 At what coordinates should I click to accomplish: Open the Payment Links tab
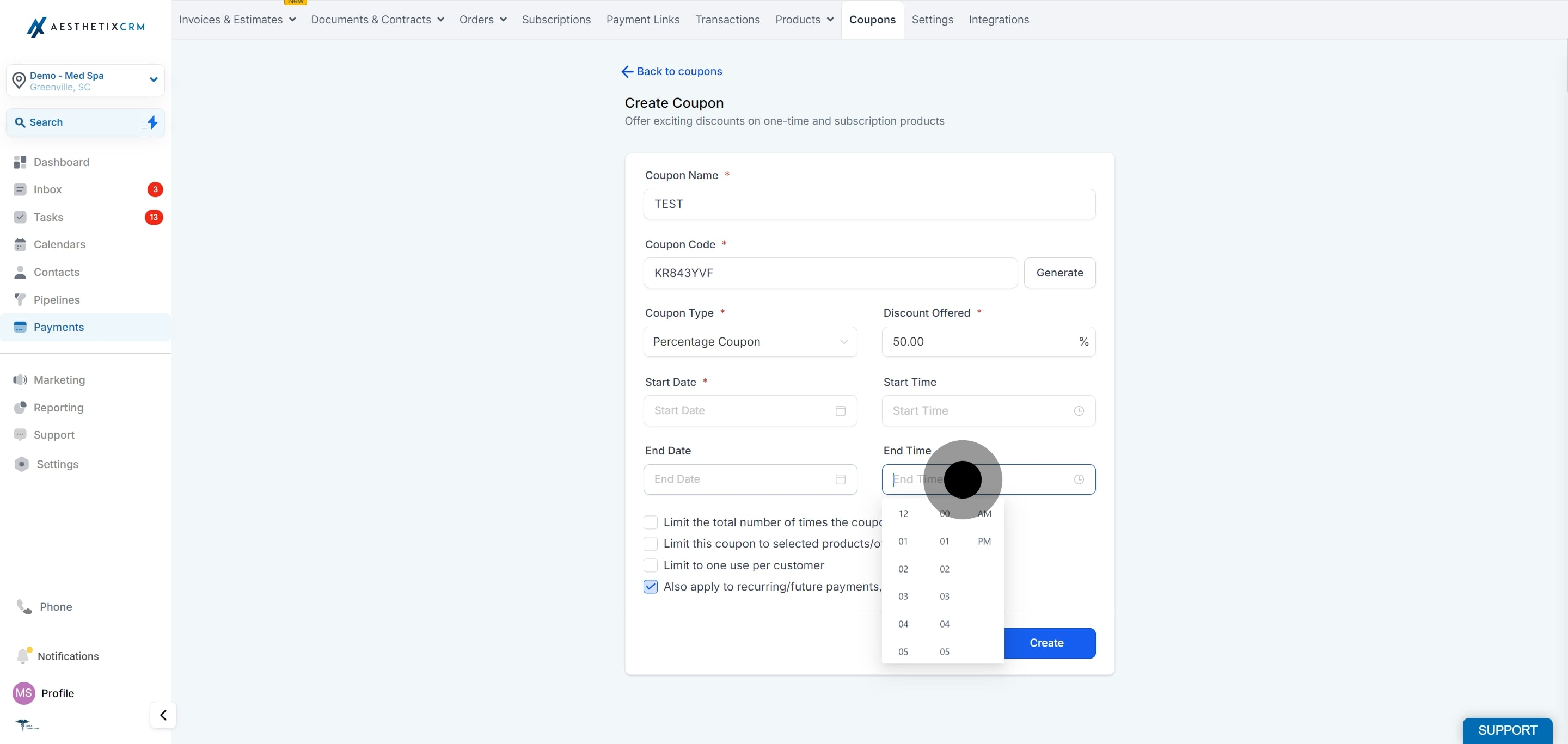pos(643,20)
